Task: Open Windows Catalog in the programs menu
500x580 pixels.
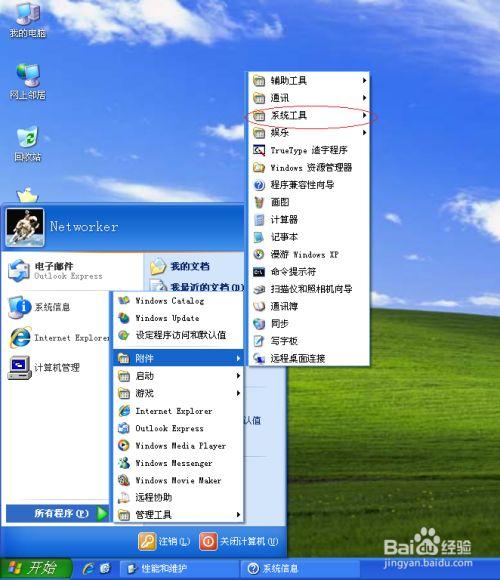Action: (x=178, y=301)
